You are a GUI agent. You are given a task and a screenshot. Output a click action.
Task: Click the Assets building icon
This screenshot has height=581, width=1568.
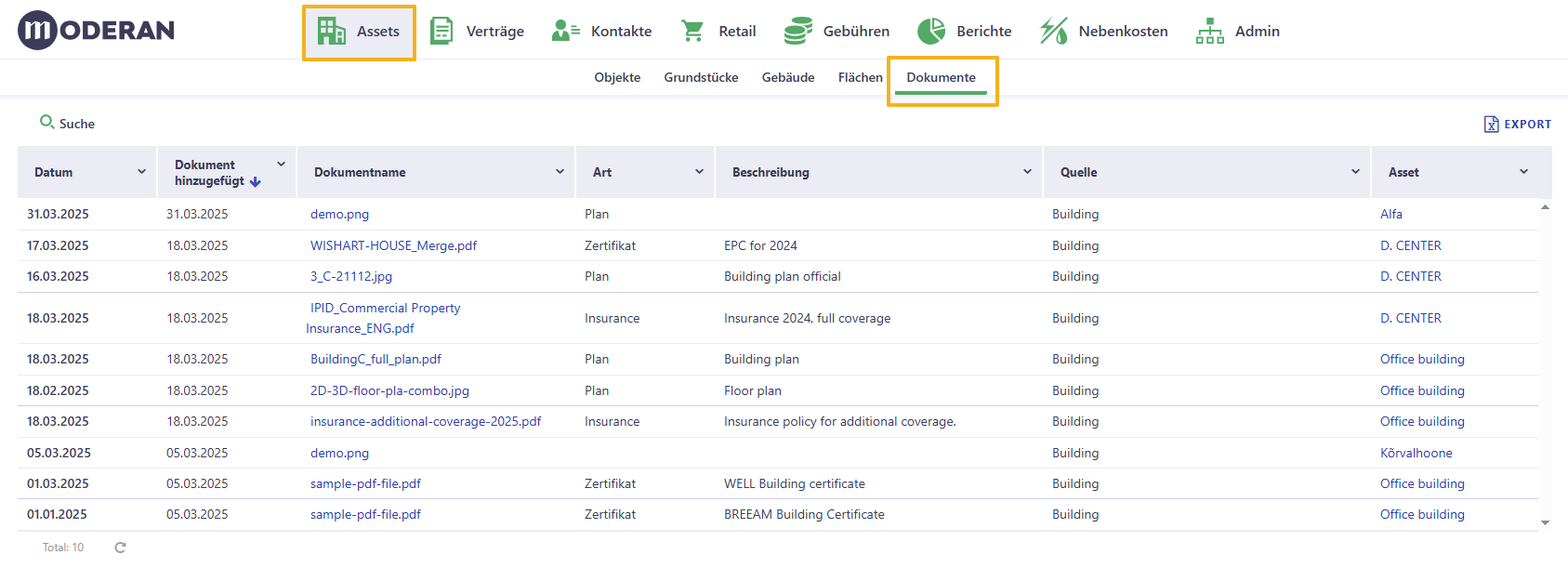click(331, 31)
